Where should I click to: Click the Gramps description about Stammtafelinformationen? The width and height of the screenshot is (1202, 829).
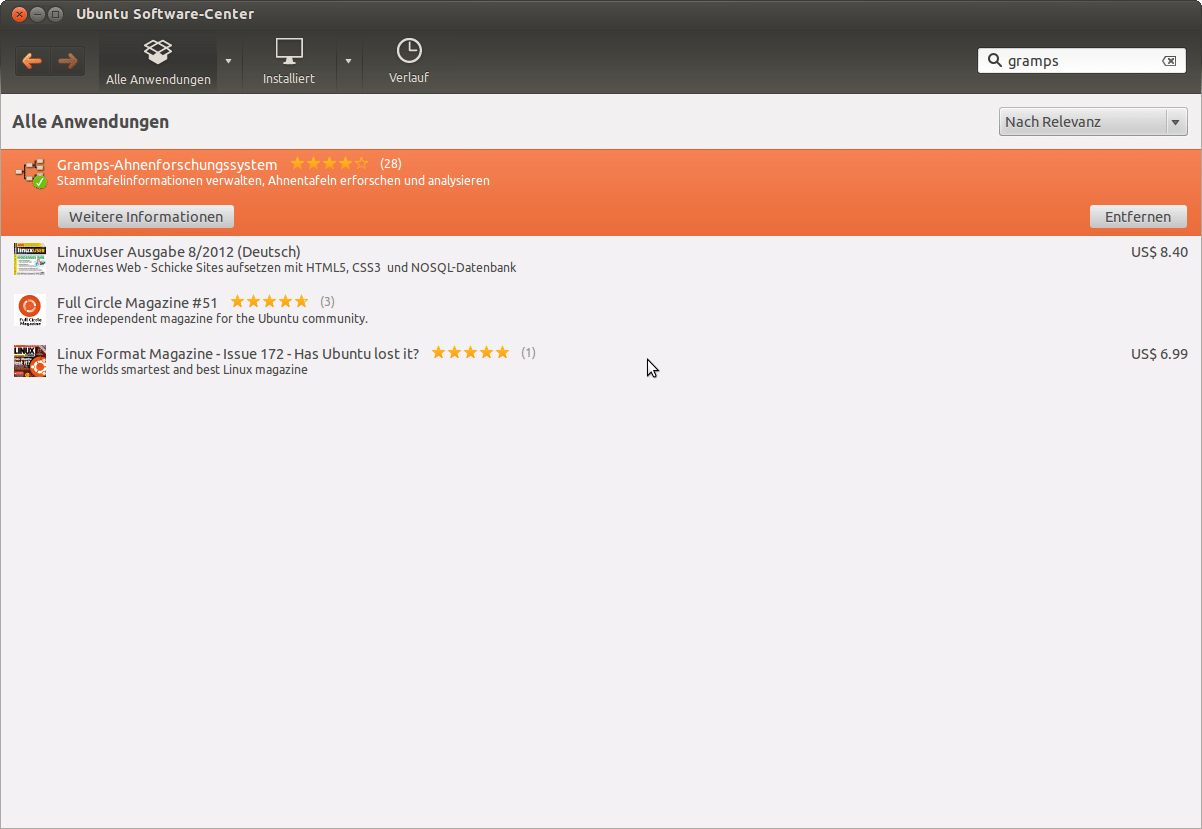(273, 181)
